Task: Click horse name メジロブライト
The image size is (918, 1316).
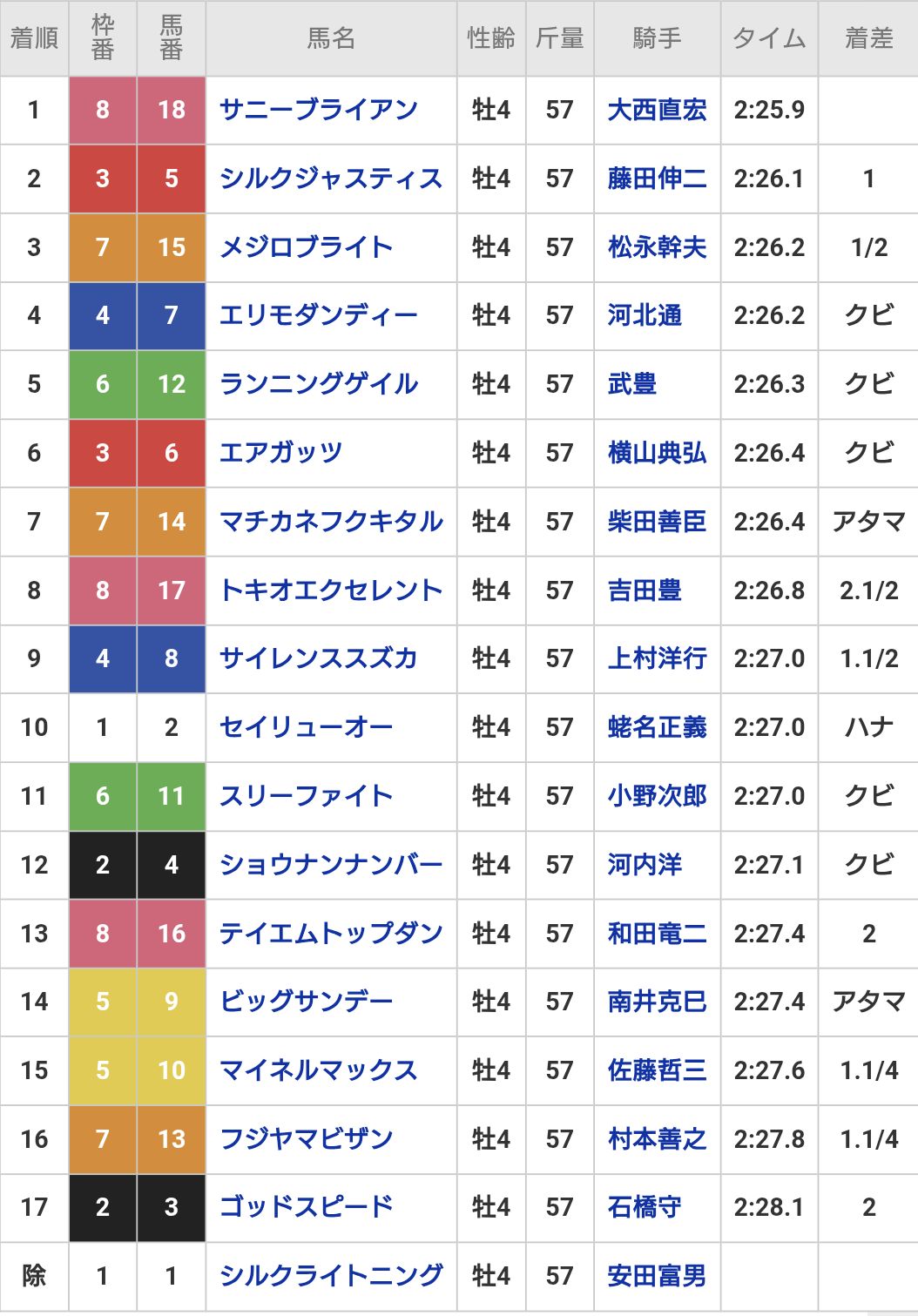Action: coord(306,247)
